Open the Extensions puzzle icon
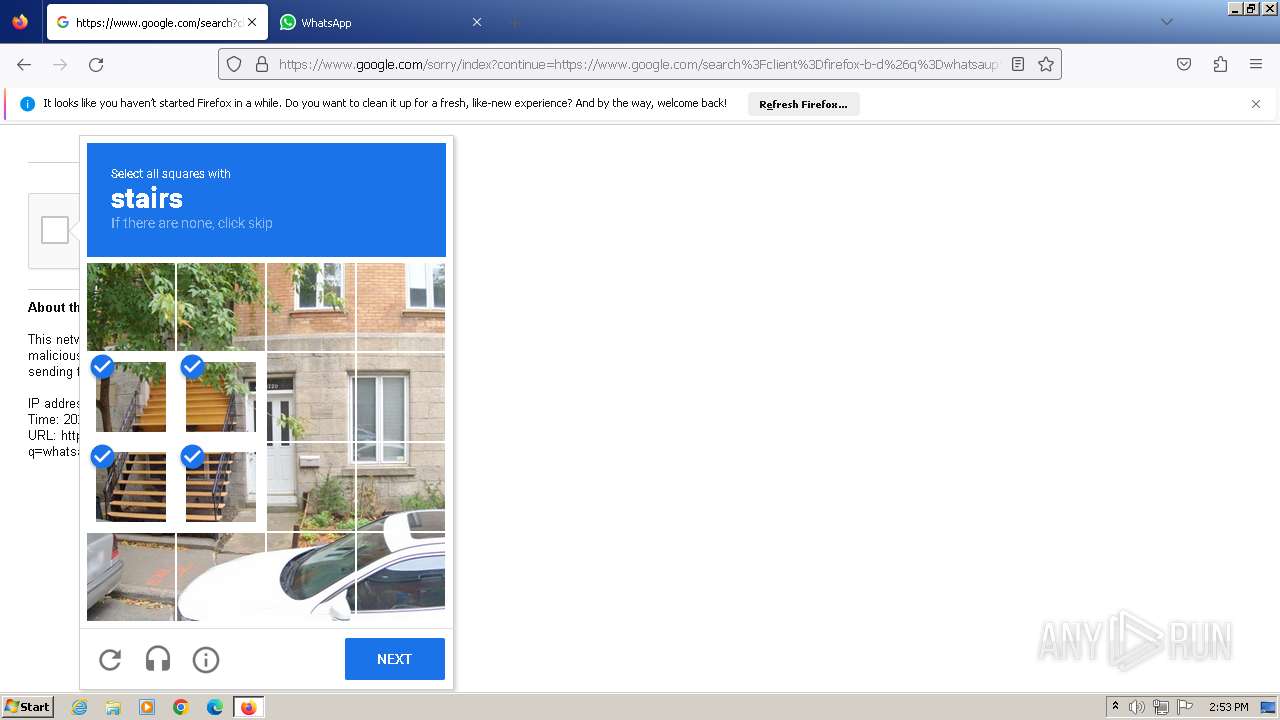The height and width of the screenshot is (720, 1280). click(x=1220, y=64)
